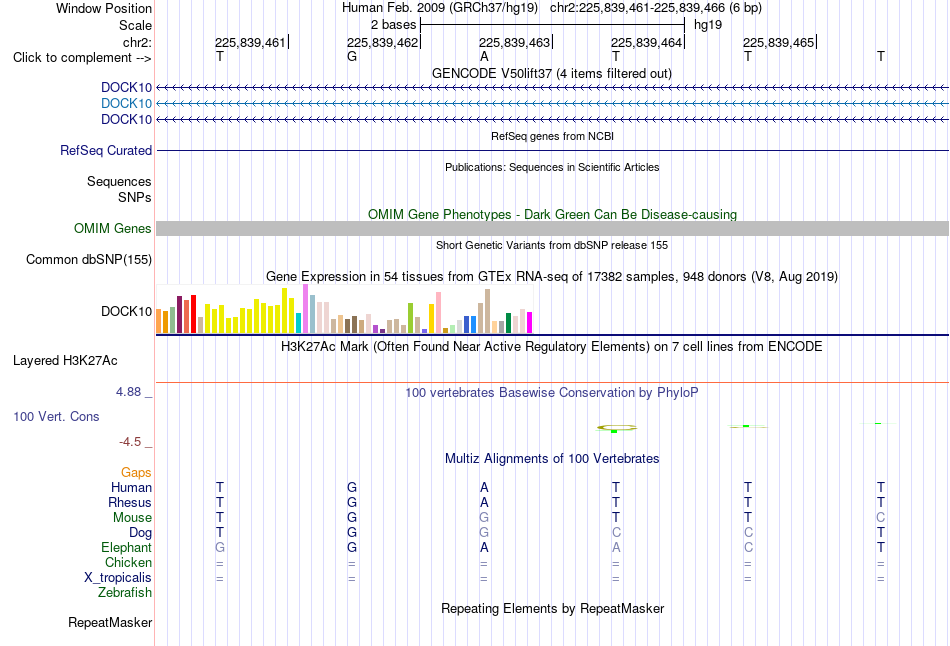Click the H3K27Ac Mark ENCODE title
The image size is (950, 646).
click(x=552, y=347)
